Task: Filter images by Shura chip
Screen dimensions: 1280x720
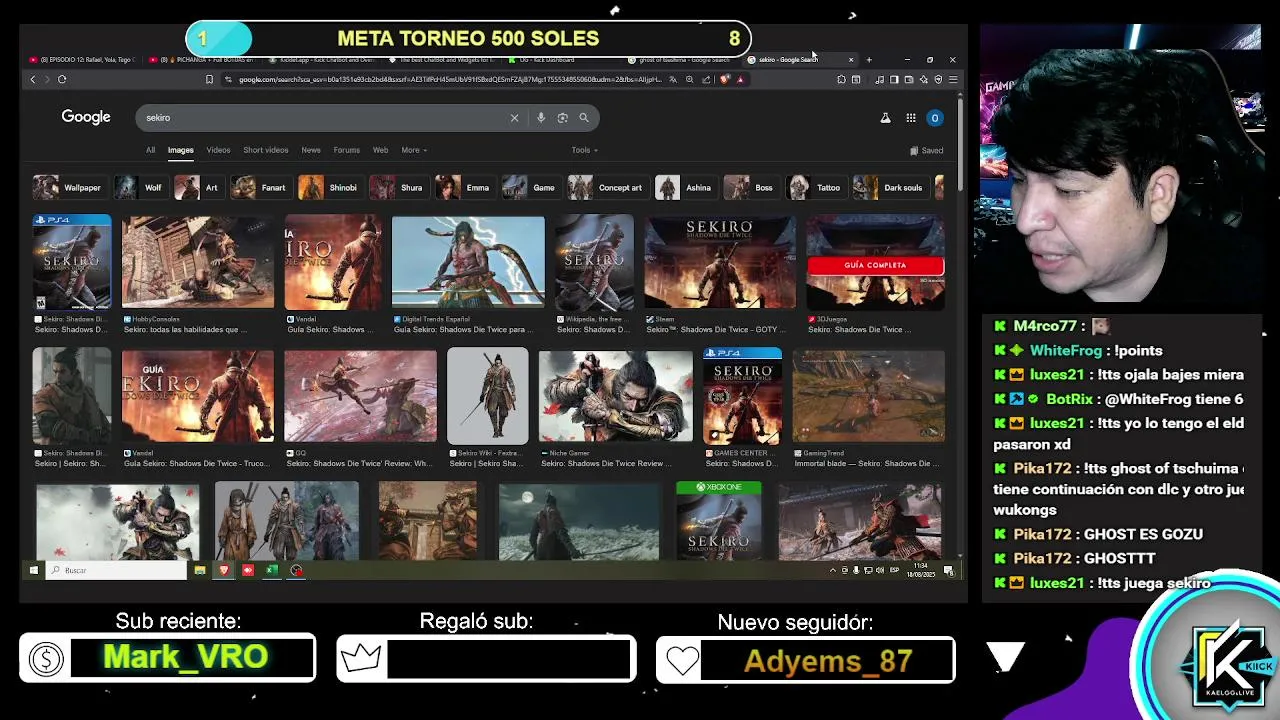Action: 397,188
